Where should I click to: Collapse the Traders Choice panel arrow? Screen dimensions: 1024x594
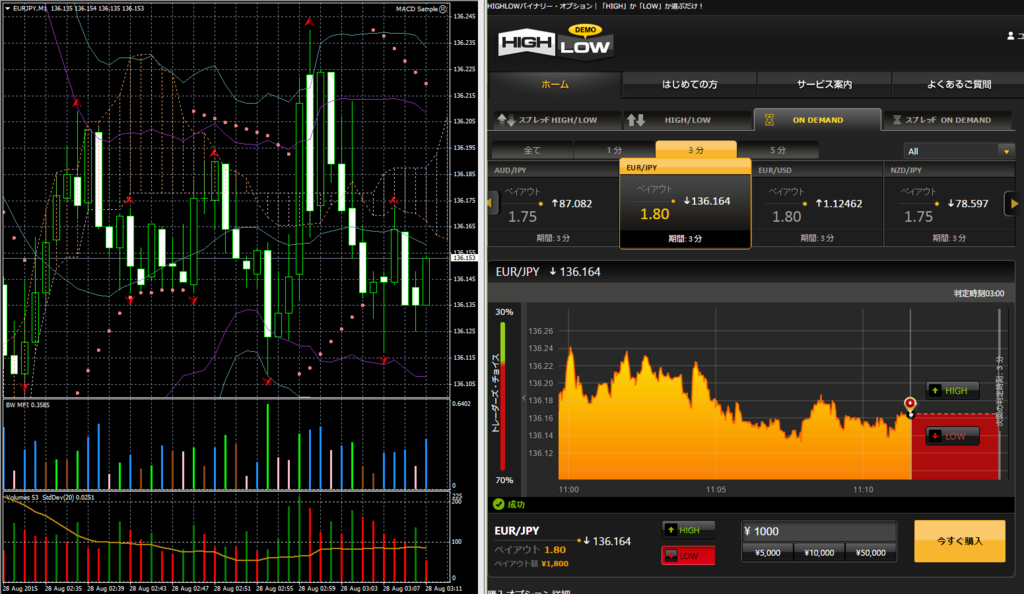coord(523,398)
